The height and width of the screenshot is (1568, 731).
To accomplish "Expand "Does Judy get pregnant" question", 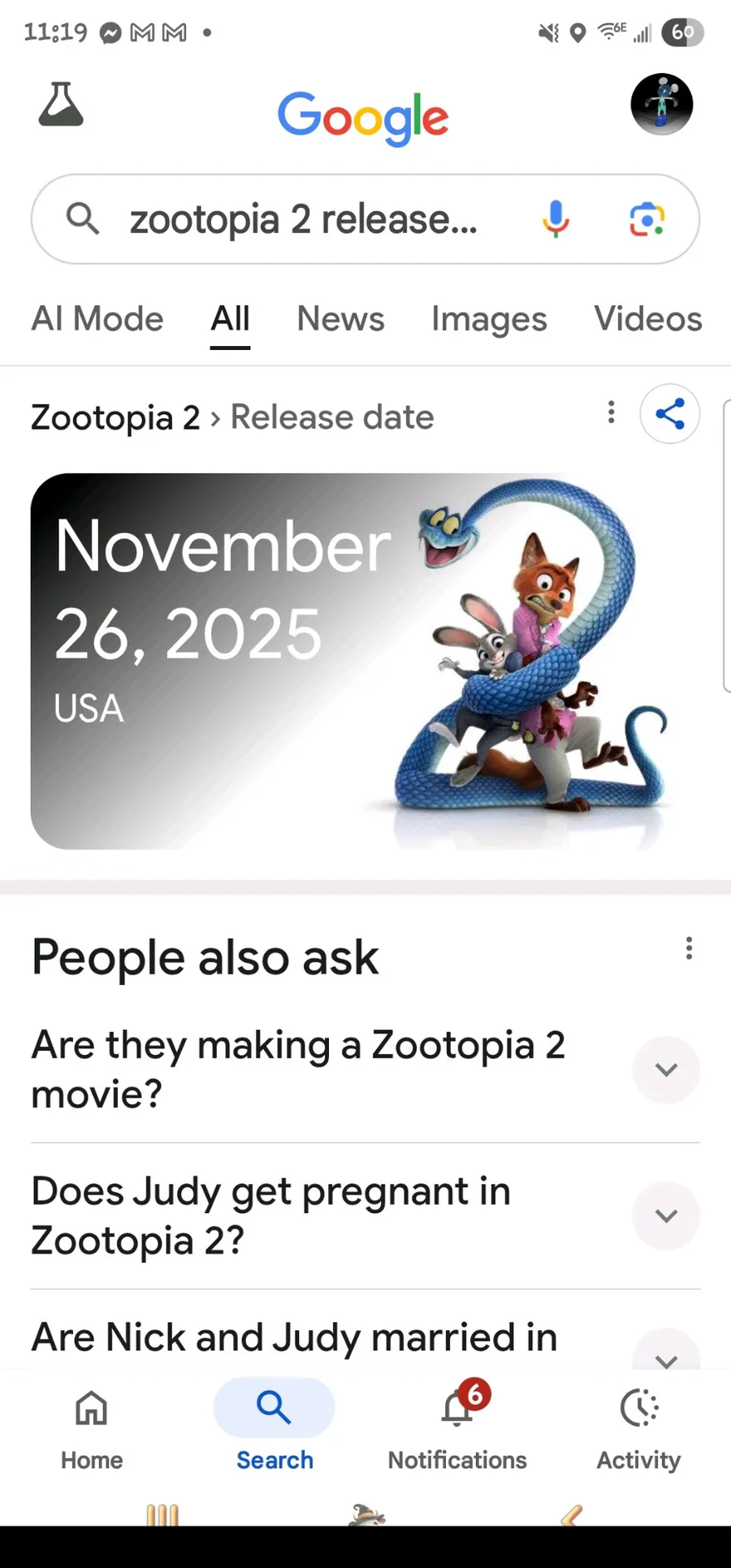I will click(666, 1216).
